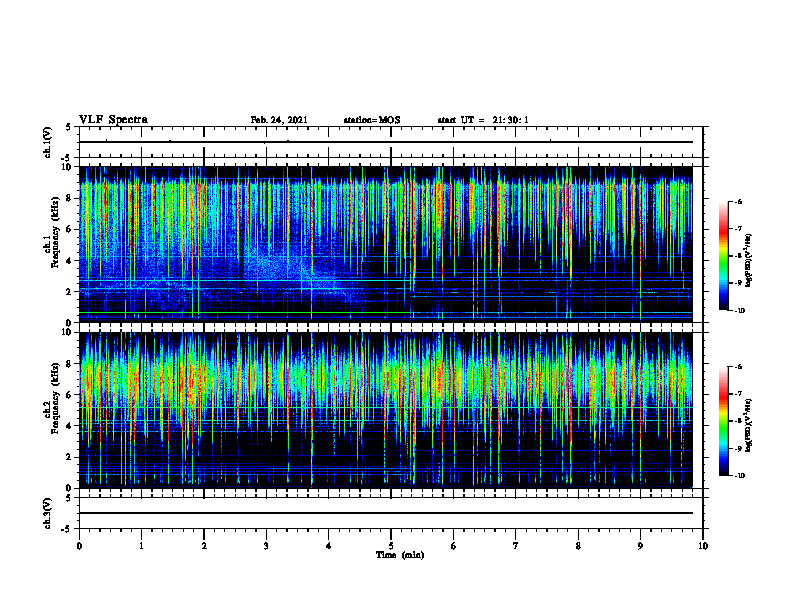Viewport: 792px width, 612px height.
Task: Click the ch.1 spectrogram color scale bar
Action: 723,256
